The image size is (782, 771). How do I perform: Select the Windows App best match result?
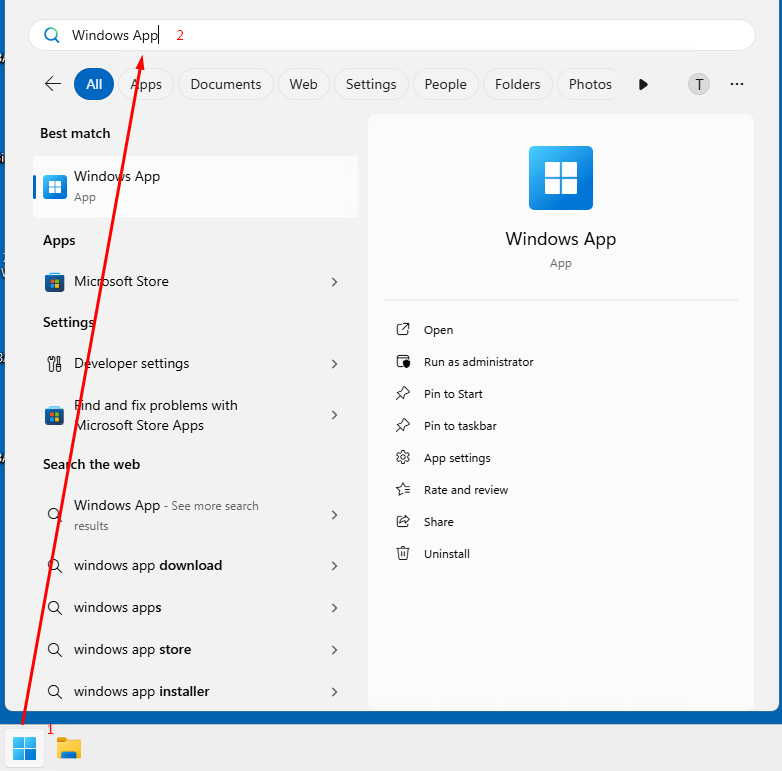(x=196, y=187)
